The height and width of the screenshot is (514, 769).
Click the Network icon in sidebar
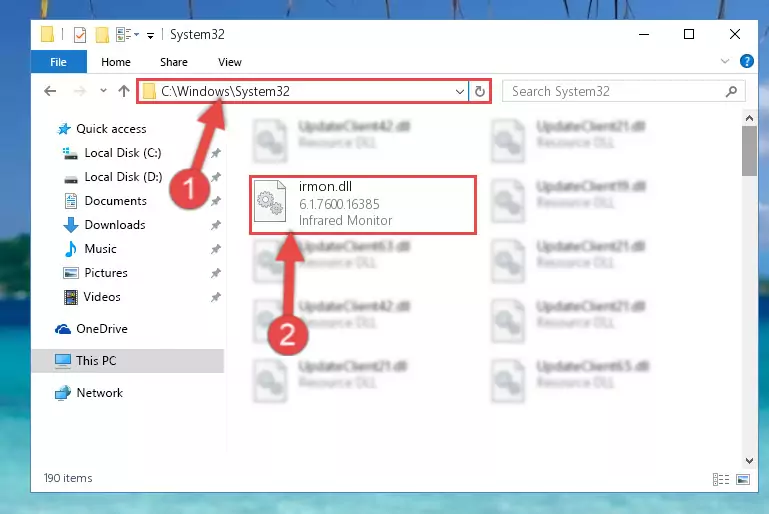click(63, 393)
